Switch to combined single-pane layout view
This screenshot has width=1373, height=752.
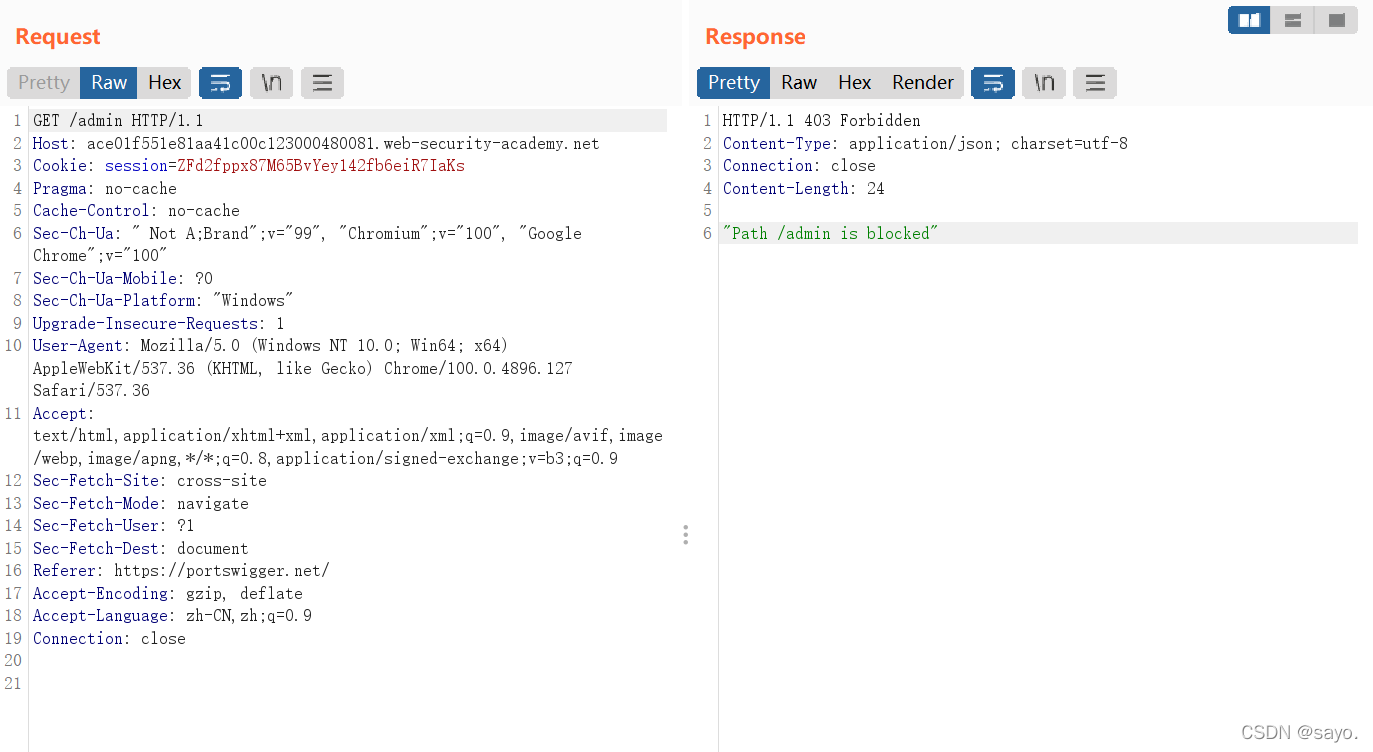(1337, 20)
